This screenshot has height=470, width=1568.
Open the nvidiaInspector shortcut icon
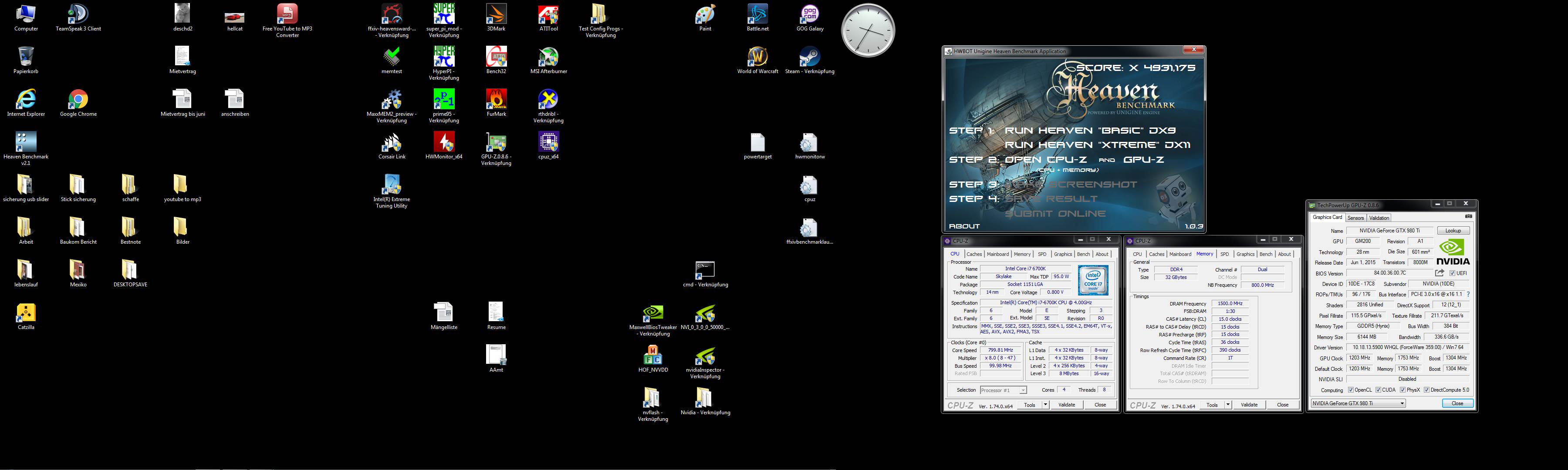click(x=705, y=363)
